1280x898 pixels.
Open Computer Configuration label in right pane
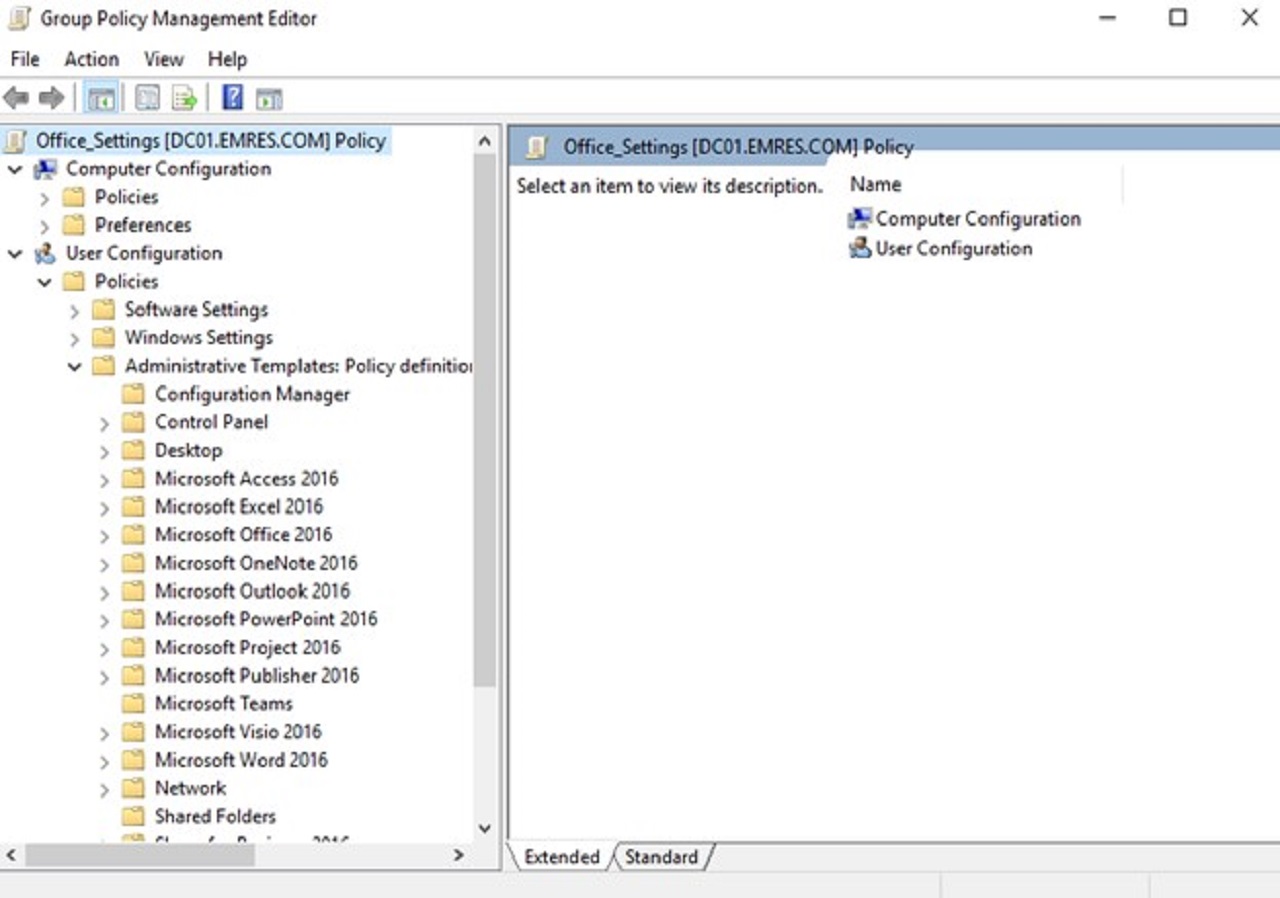click(x=978, y=219)
